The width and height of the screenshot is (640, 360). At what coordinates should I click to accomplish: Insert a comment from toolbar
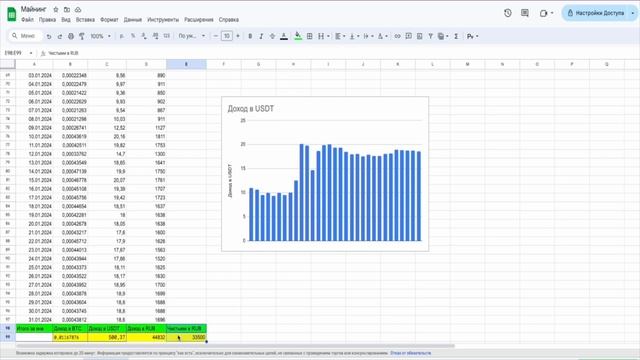[409, 36]
